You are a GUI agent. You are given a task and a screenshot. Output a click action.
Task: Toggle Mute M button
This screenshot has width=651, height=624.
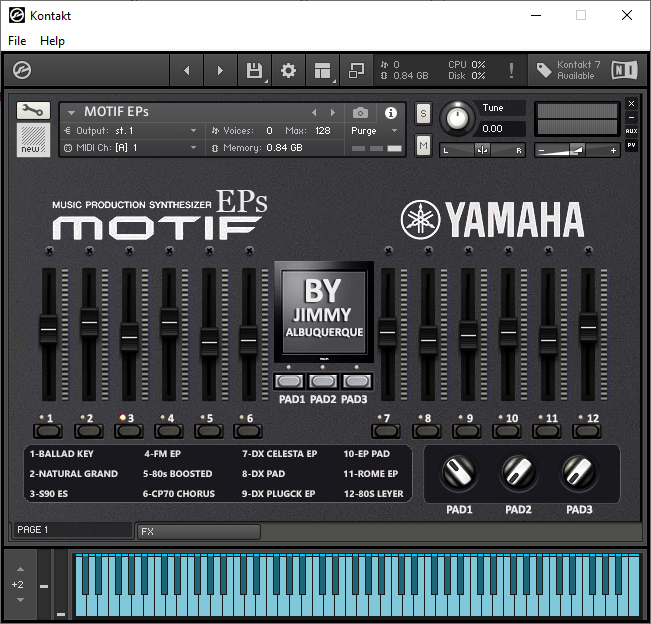(x=423, y=145)
